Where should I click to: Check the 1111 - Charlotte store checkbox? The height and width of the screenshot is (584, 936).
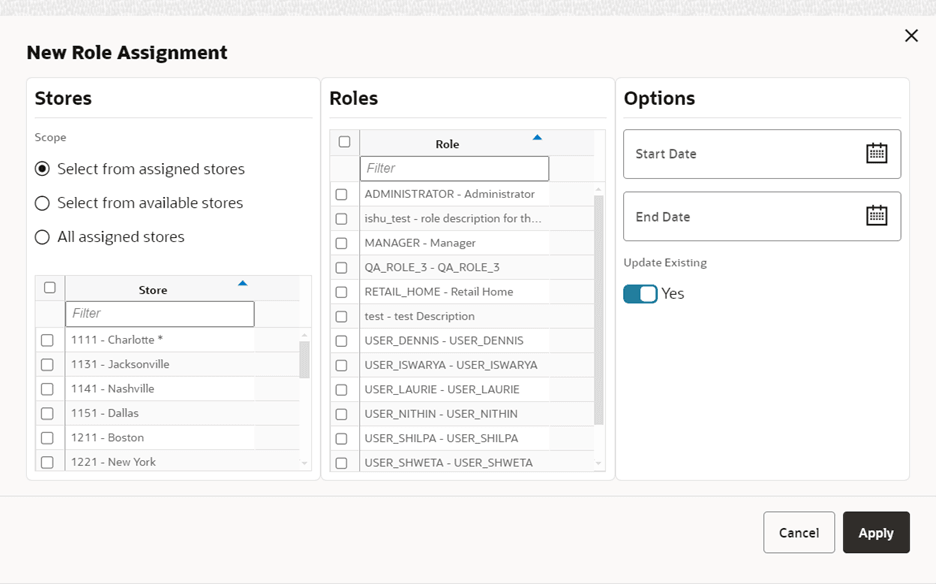47,340
